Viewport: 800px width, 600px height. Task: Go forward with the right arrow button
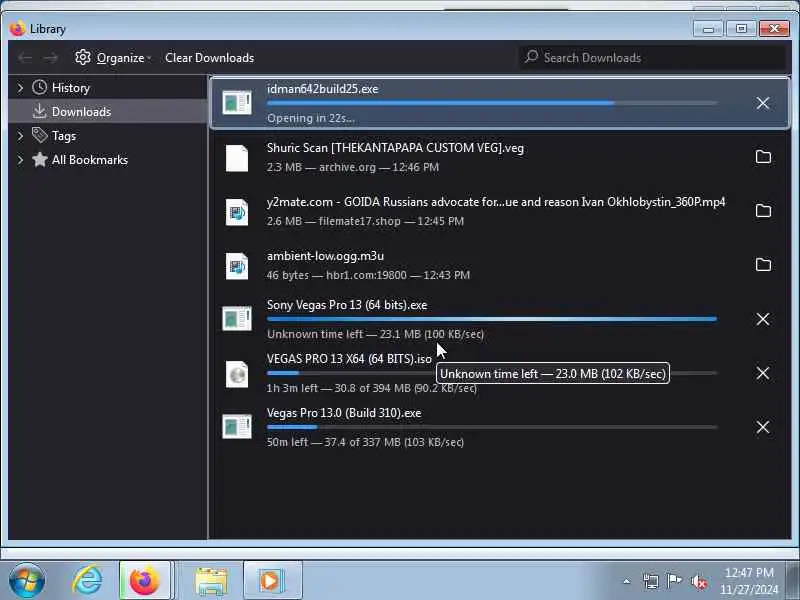(50, 58)
